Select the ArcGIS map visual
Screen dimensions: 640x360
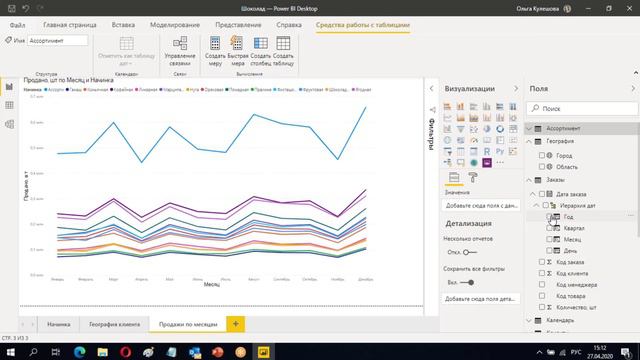(x=473, y=162)
